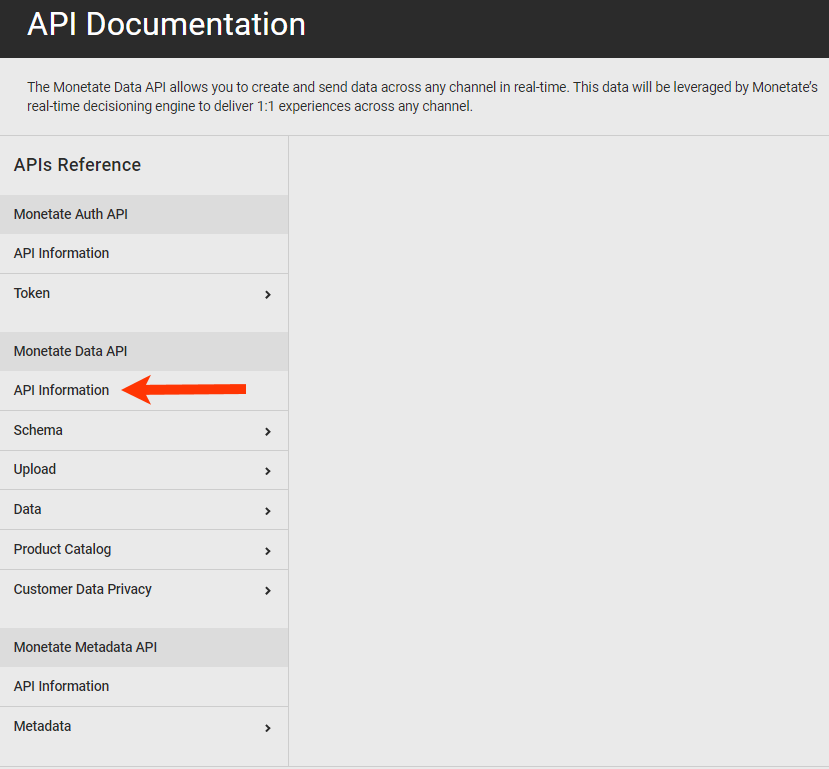Click the chevron arrow beside Schema
Image resolution: width=829 pixels, height=769 pixels.
(x=268, y=432)
